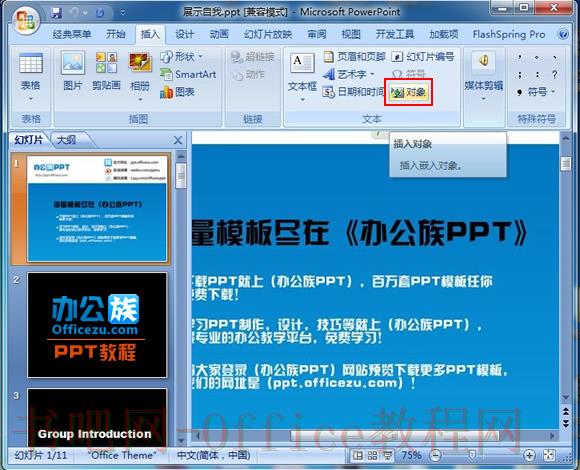
Task: Open the 开发工具 tab
Action: click(395, 34)
